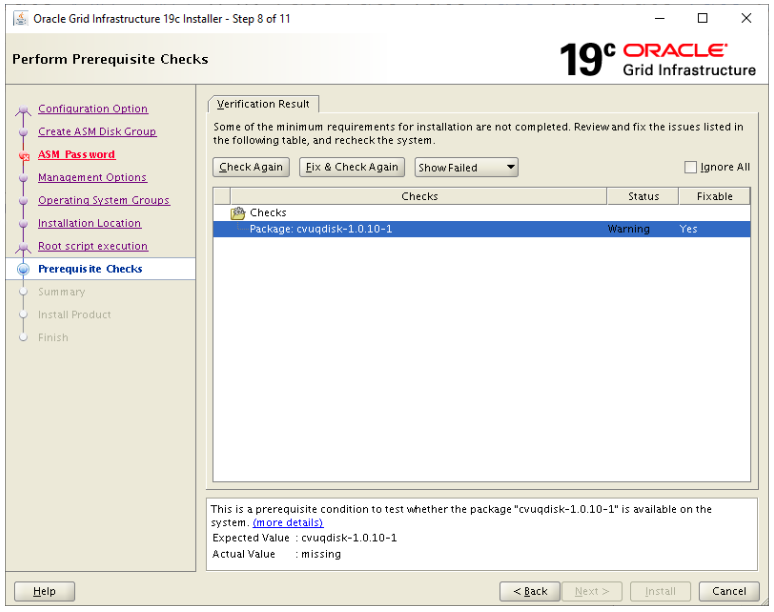
Task: Click the ASM Password error step icon
Action: pyautogui.click(x=24, y=155)
